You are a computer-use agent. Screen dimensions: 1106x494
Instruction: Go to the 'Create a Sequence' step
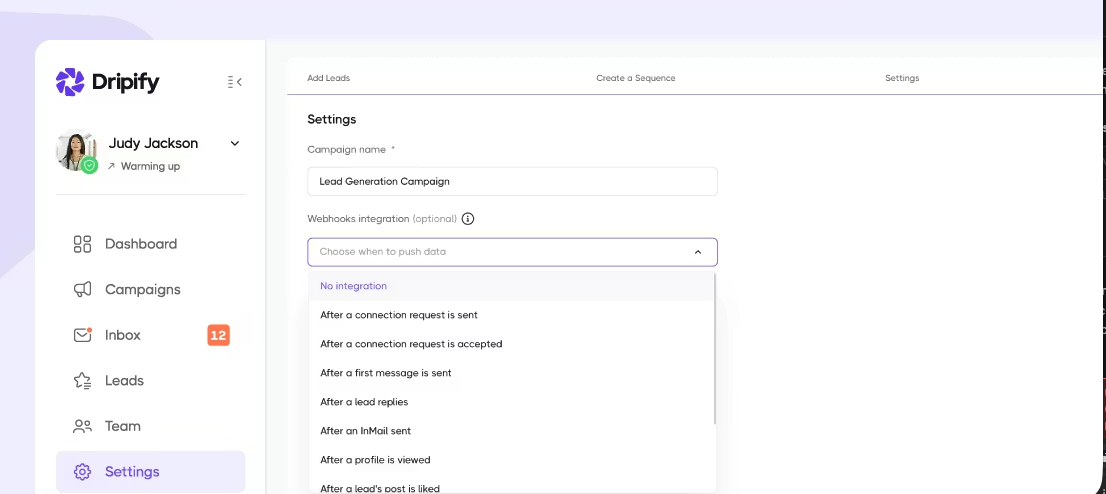635,78
